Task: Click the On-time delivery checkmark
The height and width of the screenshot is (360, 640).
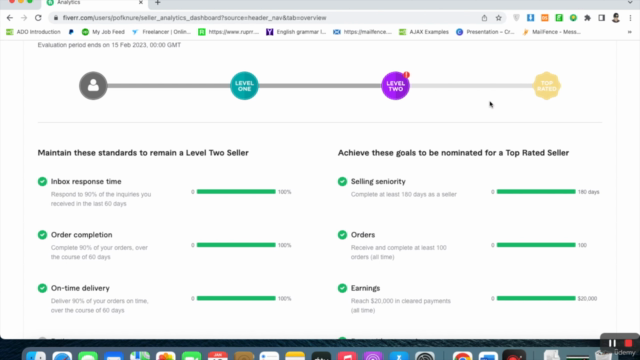Action: point(42,288)
